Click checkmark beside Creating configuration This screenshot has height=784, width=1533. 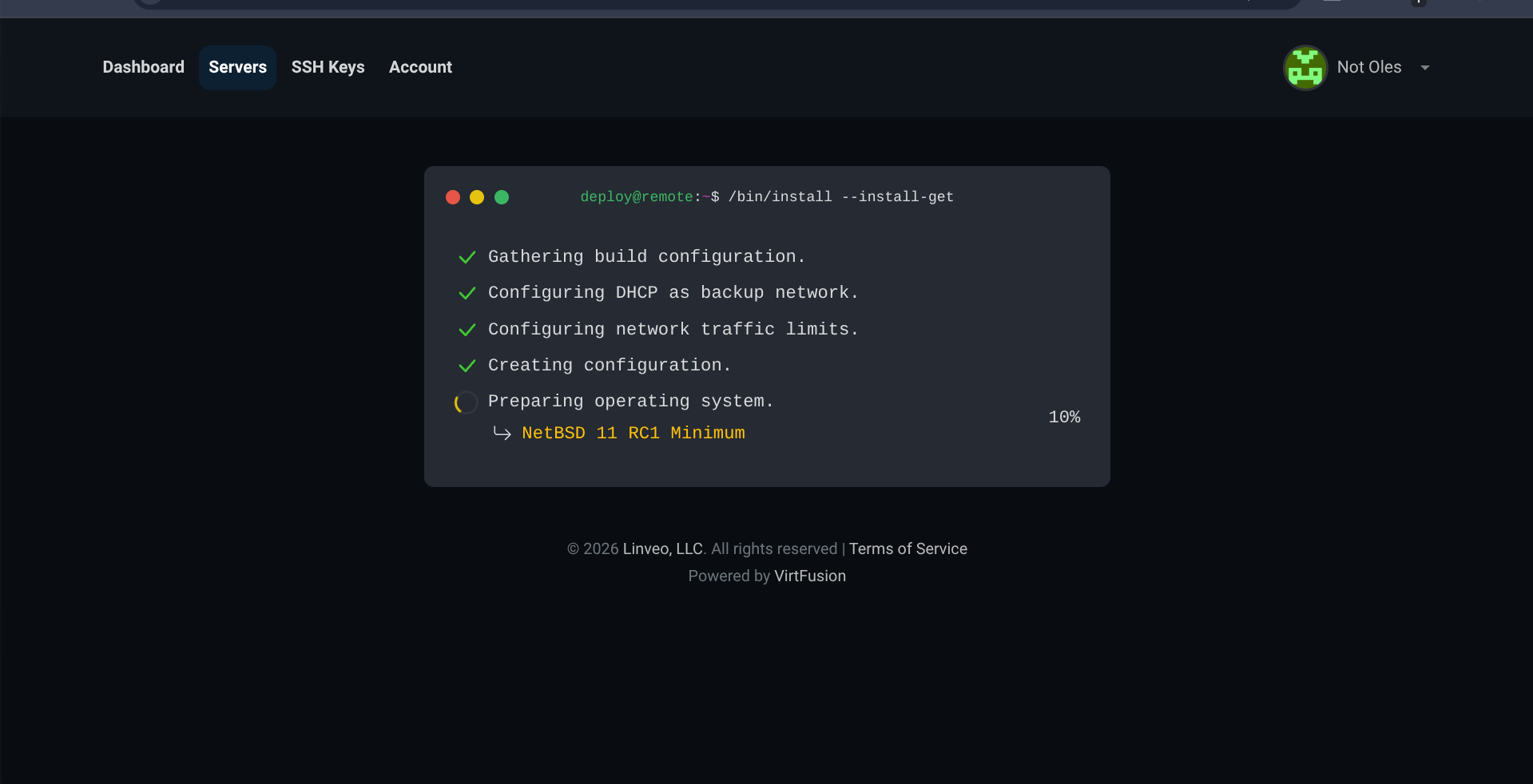click(467, 366)
